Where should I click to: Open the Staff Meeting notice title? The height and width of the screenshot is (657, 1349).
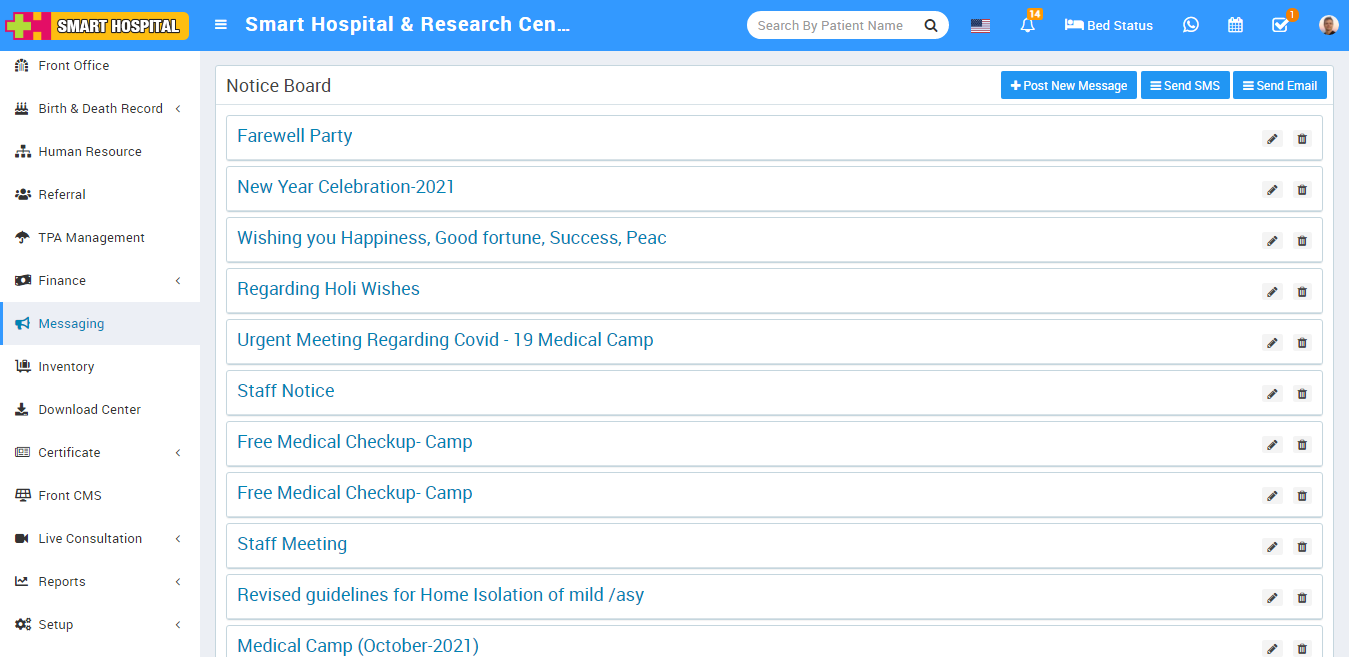(292, 544)
